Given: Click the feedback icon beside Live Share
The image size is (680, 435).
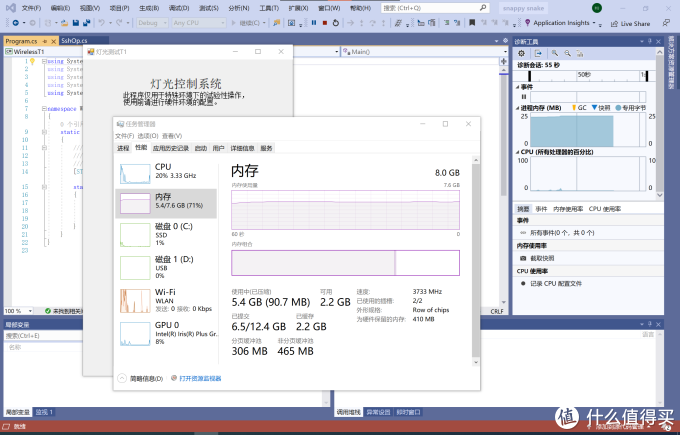Looking at the screenshot, I should (x=666, y=23).
